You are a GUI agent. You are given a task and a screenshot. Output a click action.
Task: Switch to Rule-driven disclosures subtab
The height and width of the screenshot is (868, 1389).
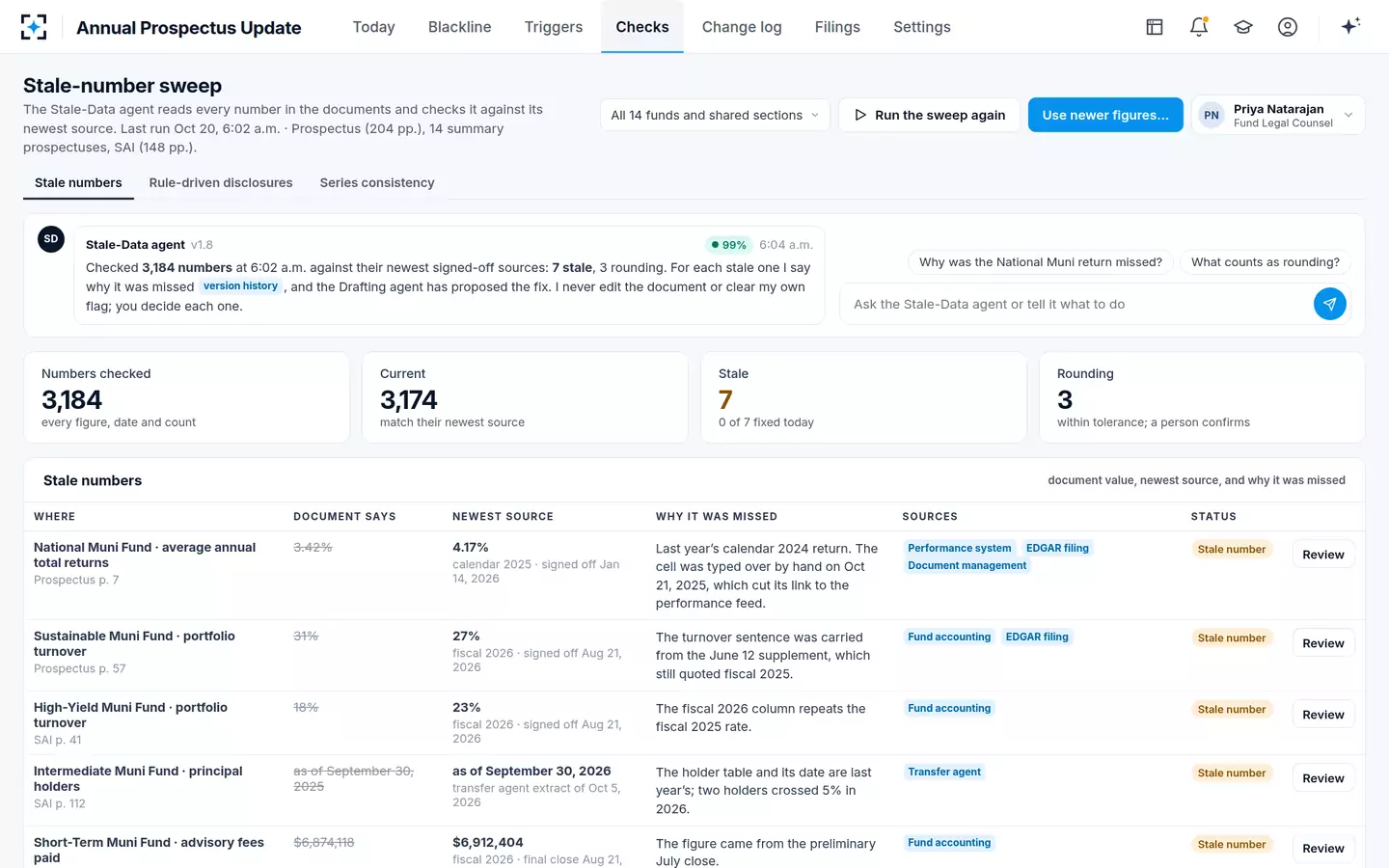(221, 183)
